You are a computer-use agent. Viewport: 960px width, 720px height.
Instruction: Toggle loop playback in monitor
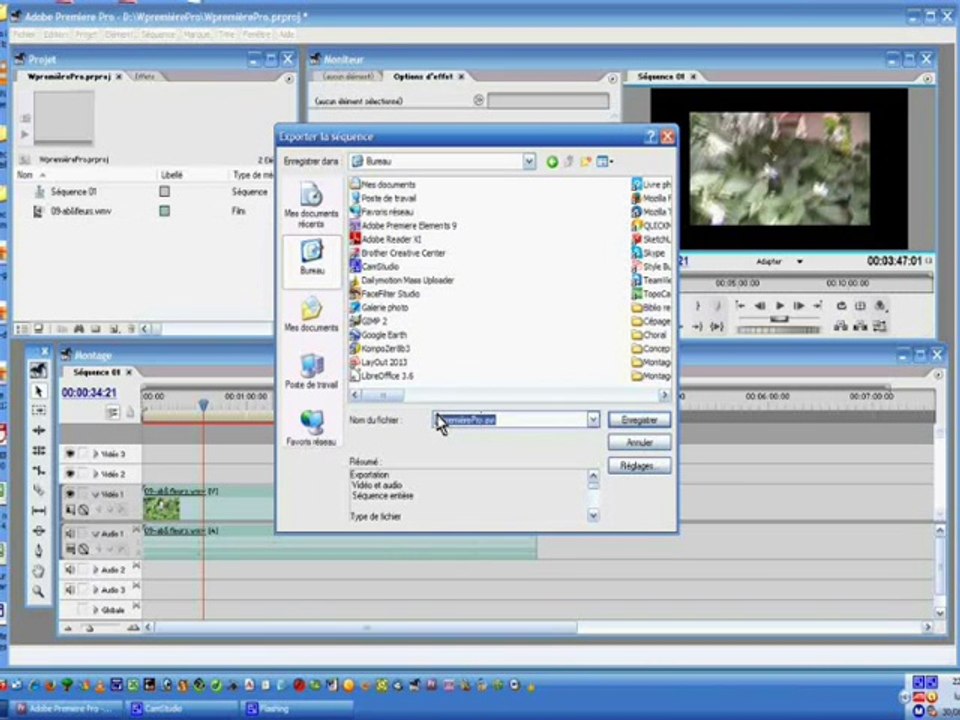[841, 306]
